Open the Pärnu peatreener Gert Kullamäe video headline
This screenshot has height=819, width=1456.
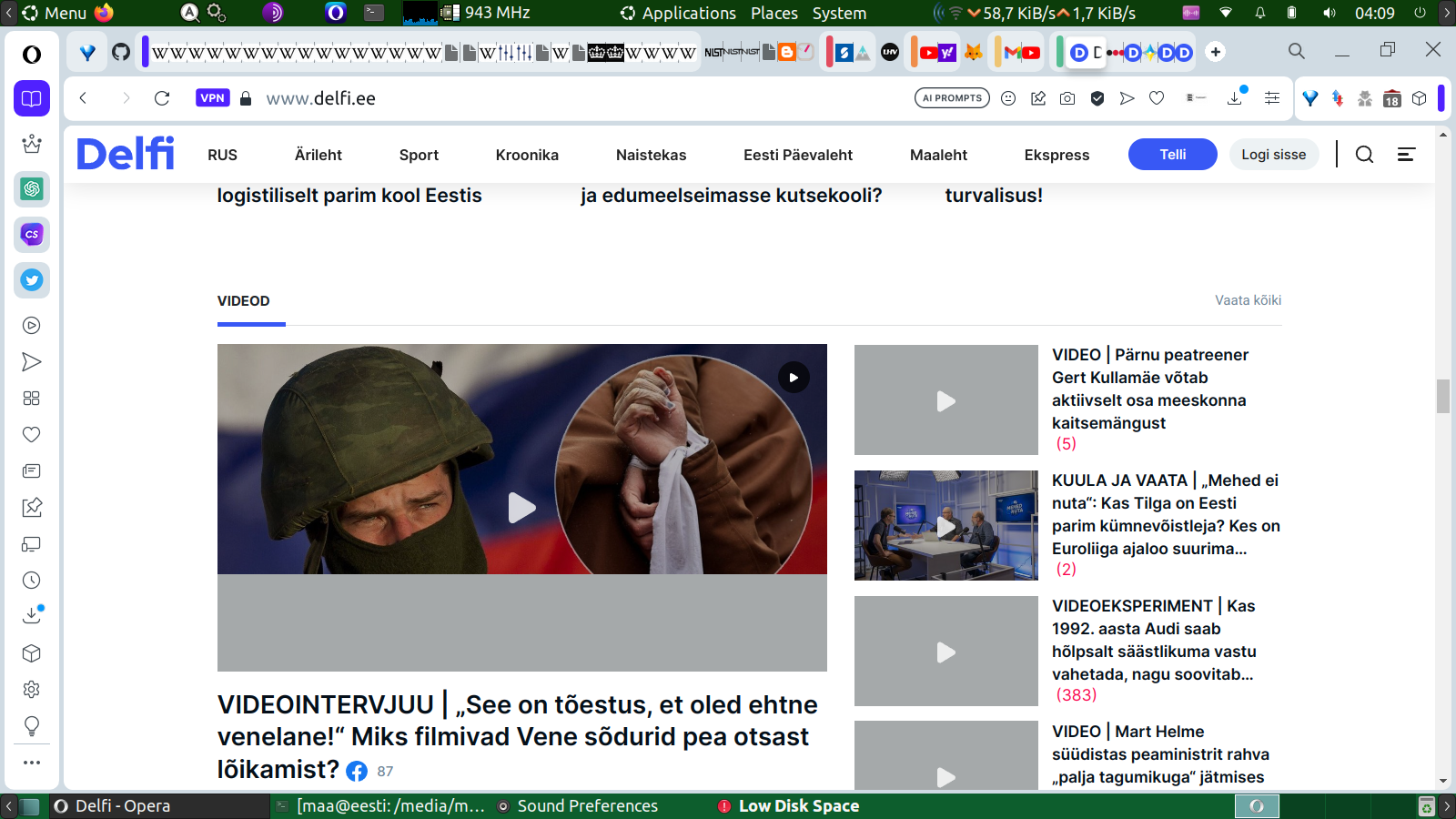[1150, 389]
